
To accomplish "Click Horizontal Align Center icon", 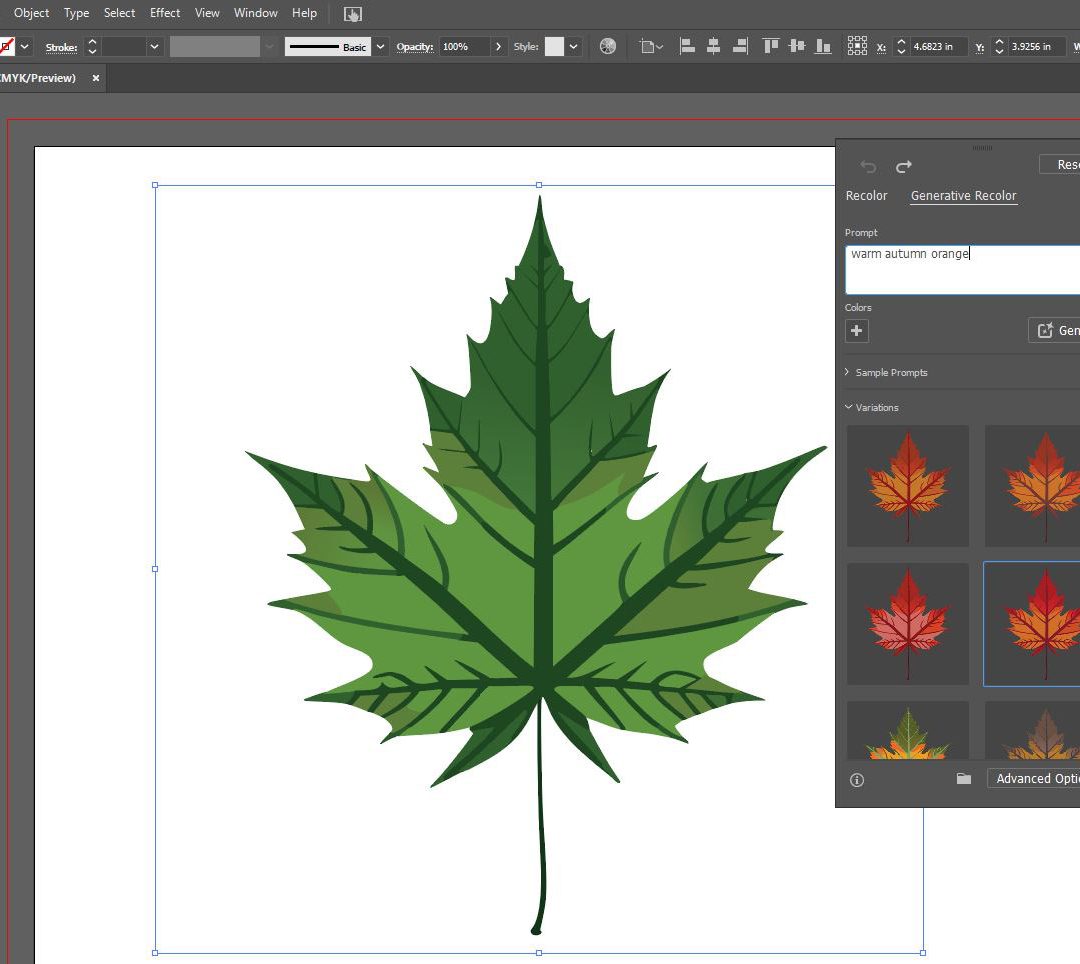I will [714, 46].
